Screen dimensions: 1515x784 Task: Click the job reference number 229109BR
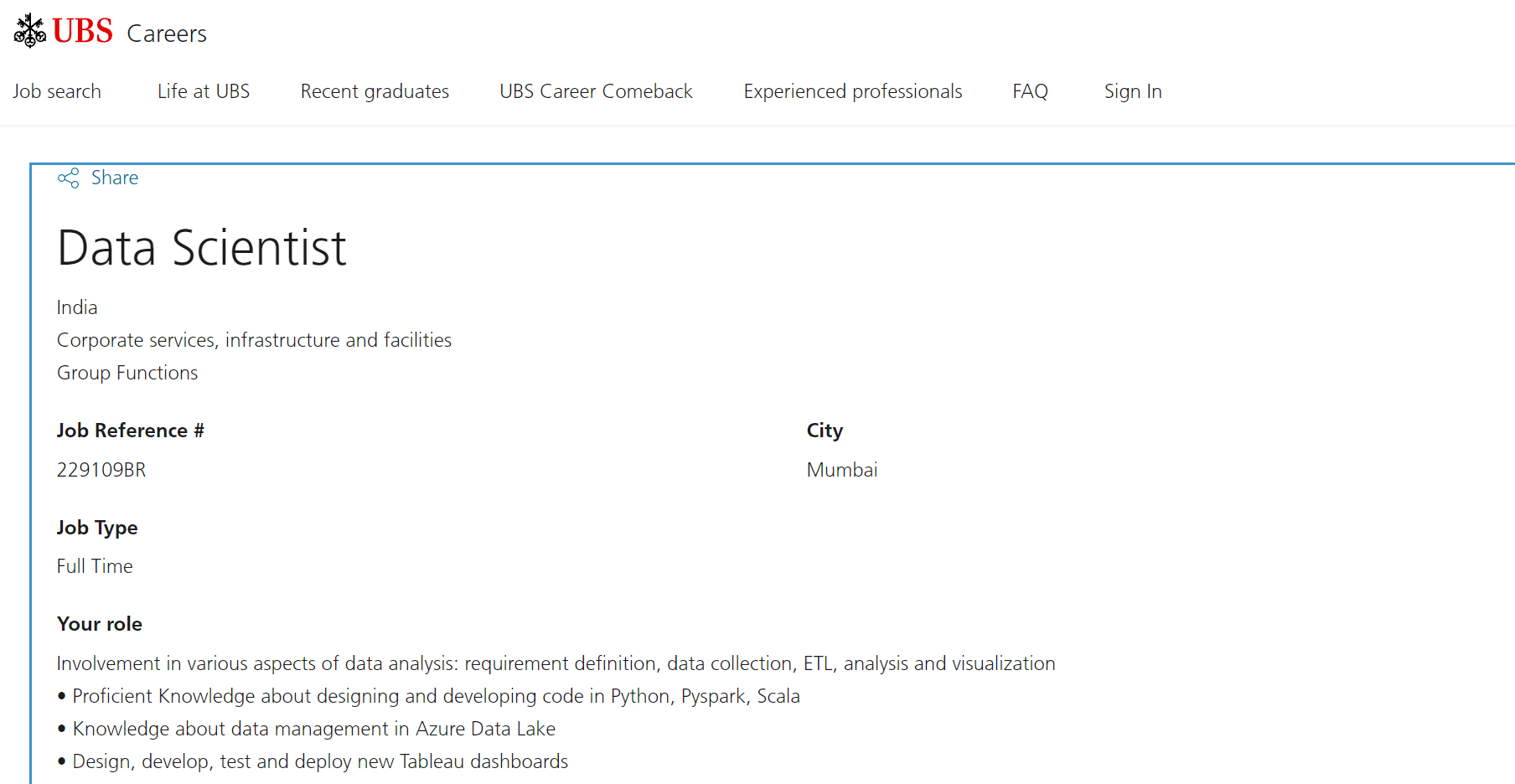coord(101,470)
